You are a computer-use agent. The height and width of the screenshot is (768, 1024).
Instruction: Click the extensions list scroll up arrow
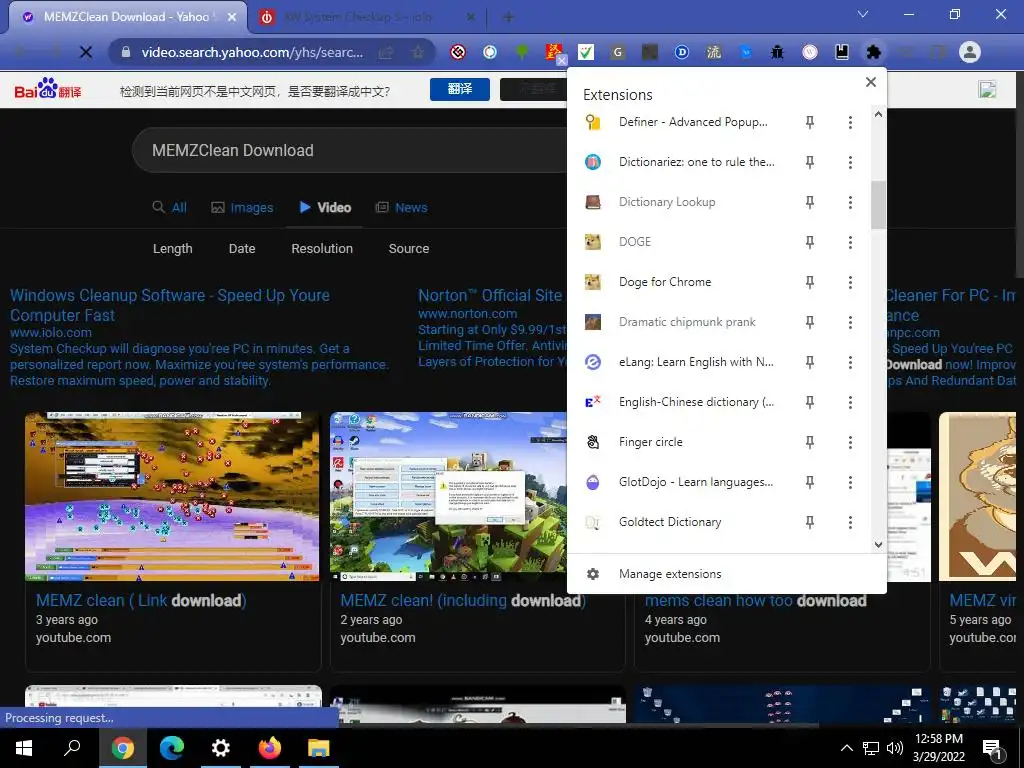(x=878, y=114)
